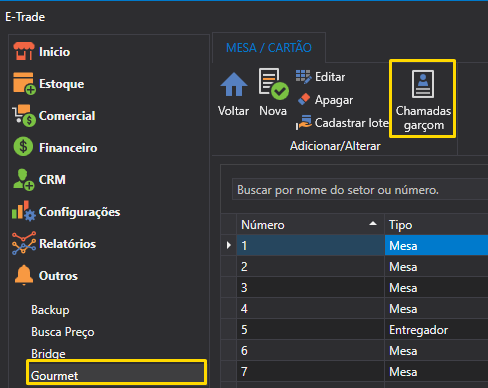Open the Estoque menu label
The height and width of the screenshot is (388, 488).
tap(61, 84)
